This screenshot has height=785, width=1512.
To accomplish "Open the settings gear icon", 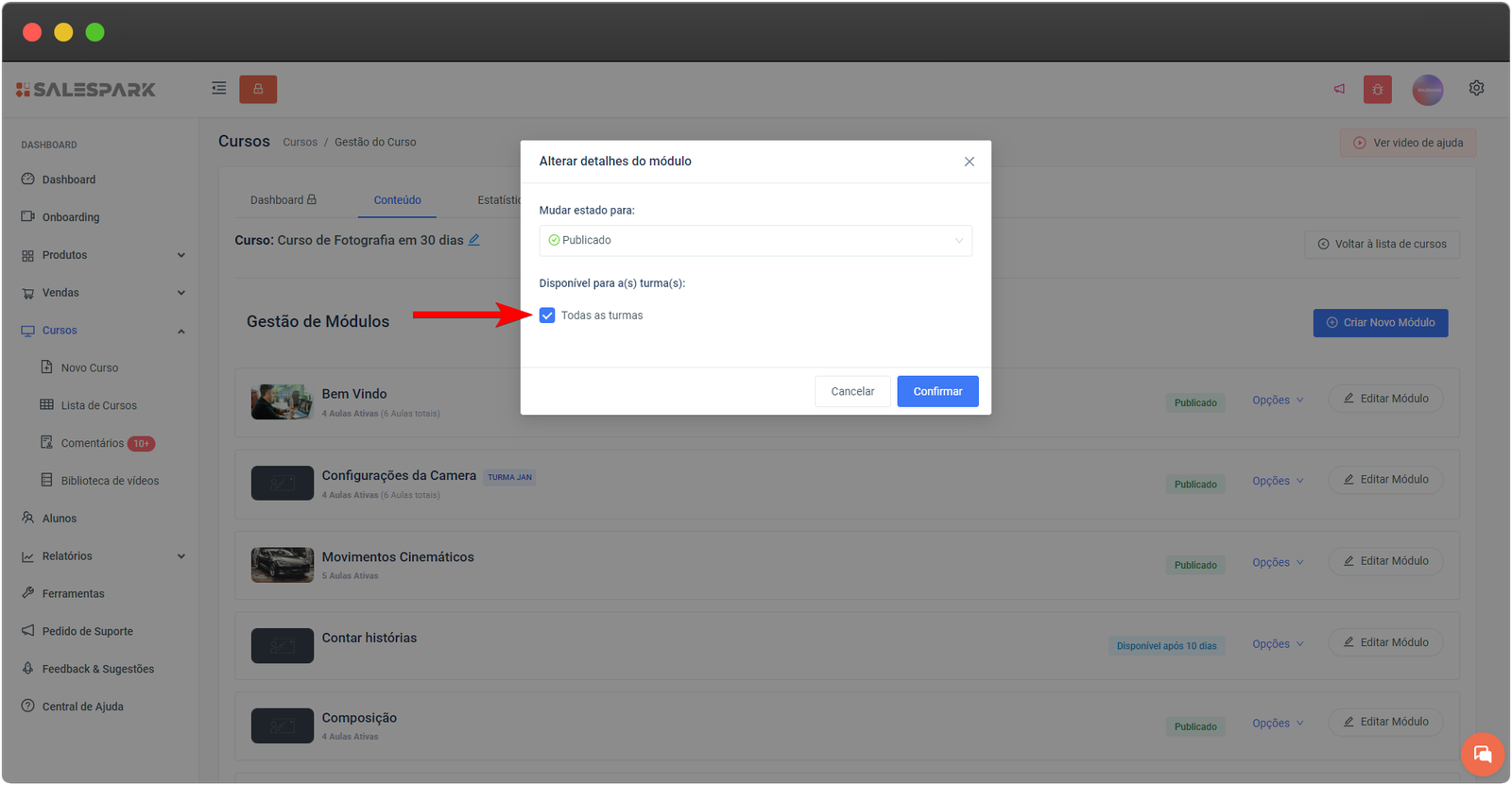I will click(1476, 88).
